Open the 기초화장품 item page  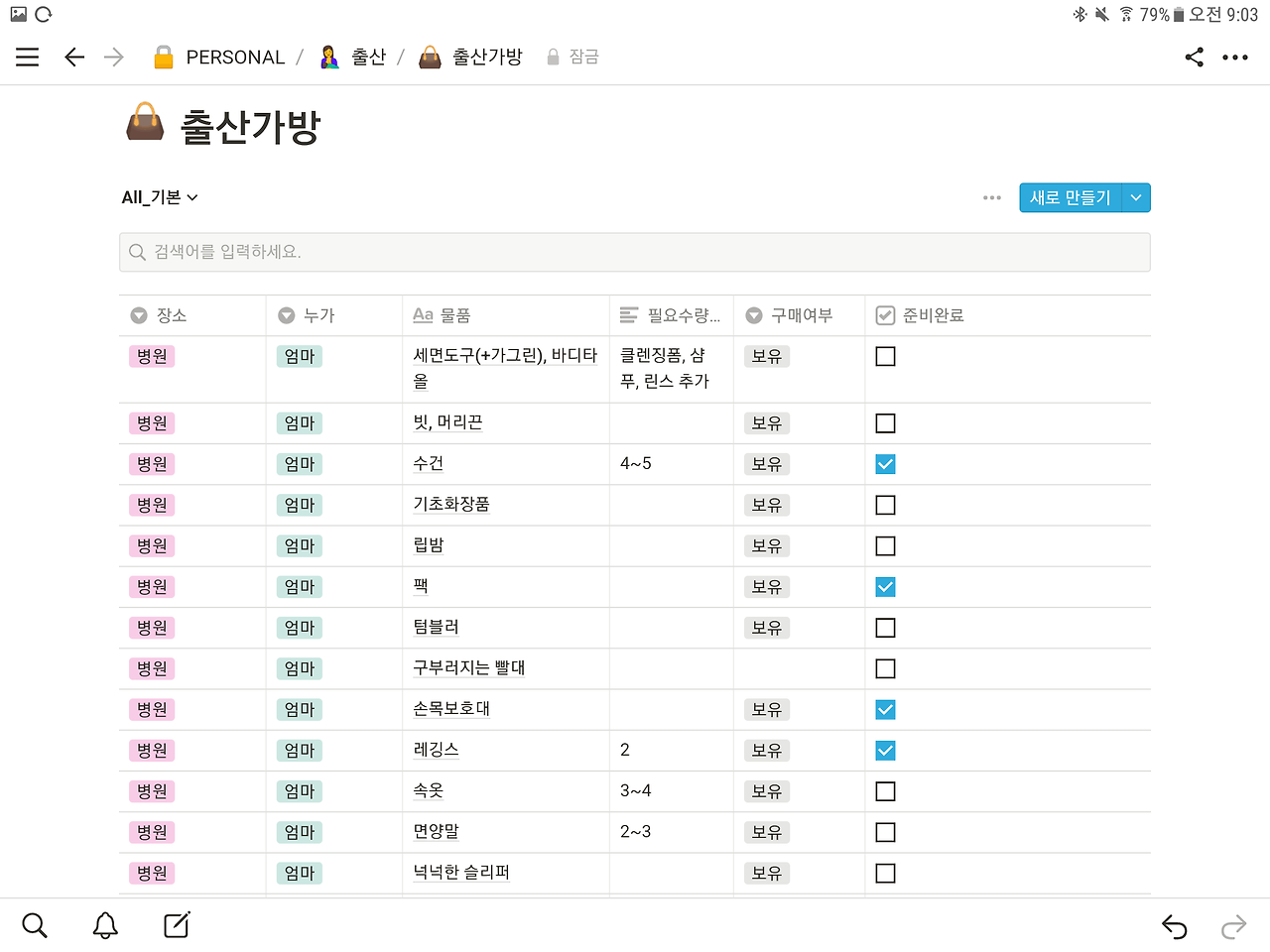[451, 505]
